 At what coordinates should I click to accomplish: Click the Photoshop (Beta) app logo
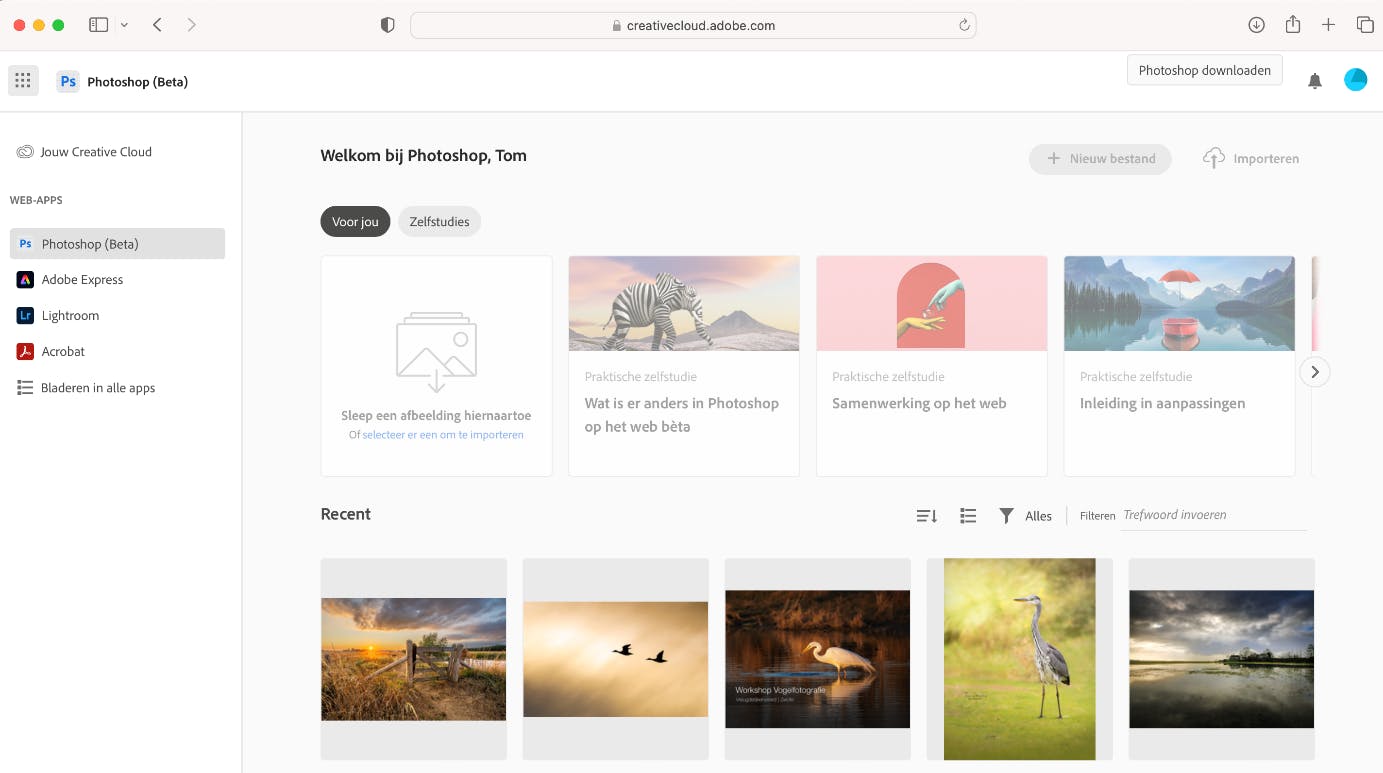[67, 81]
